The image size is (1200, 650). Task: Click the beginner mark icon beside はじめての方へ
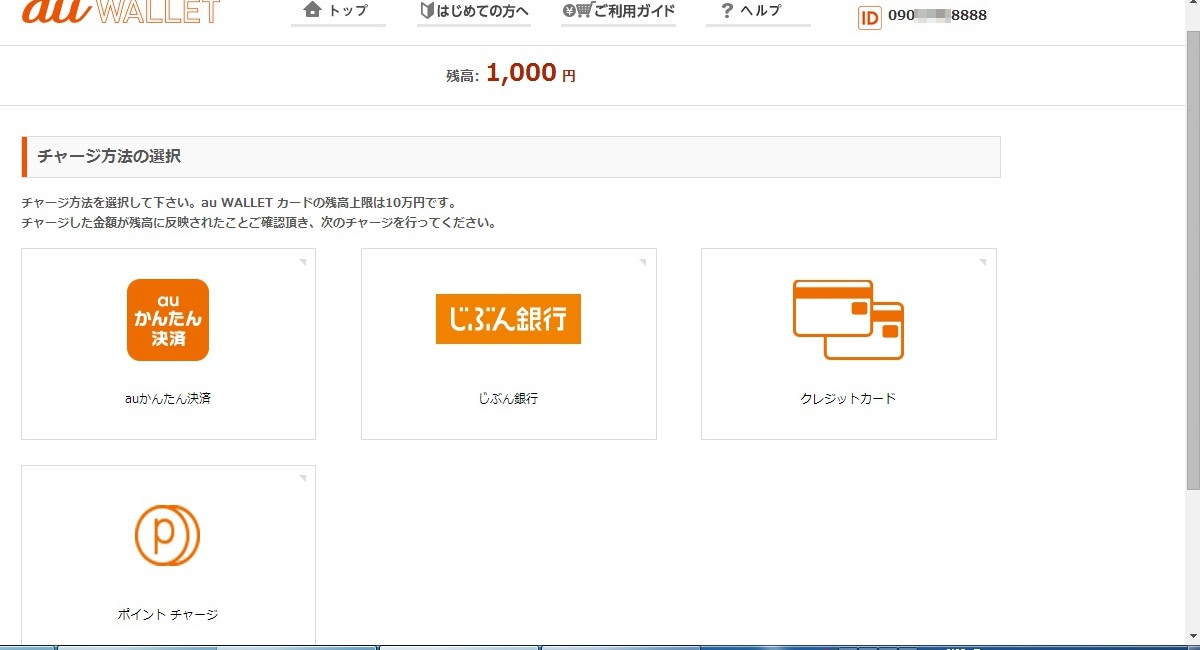[x=427, y=11]
